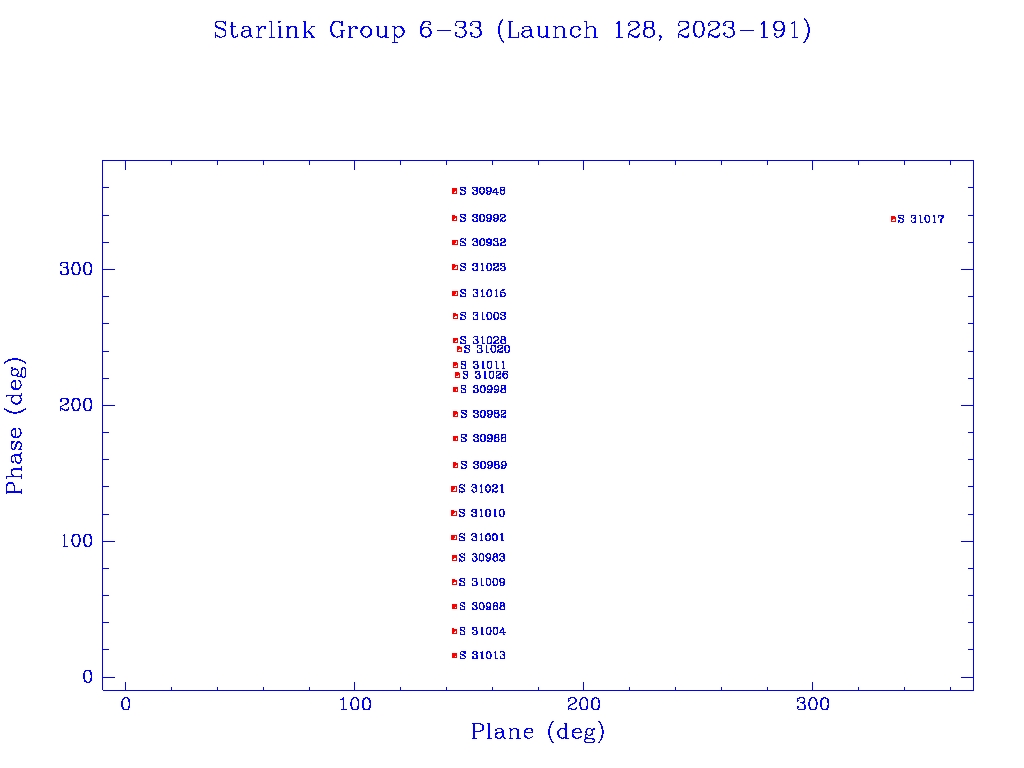This screenshot has height=768, width=1024.
Task: Click the red data point beside S 30948
Action: pos(455,191)
